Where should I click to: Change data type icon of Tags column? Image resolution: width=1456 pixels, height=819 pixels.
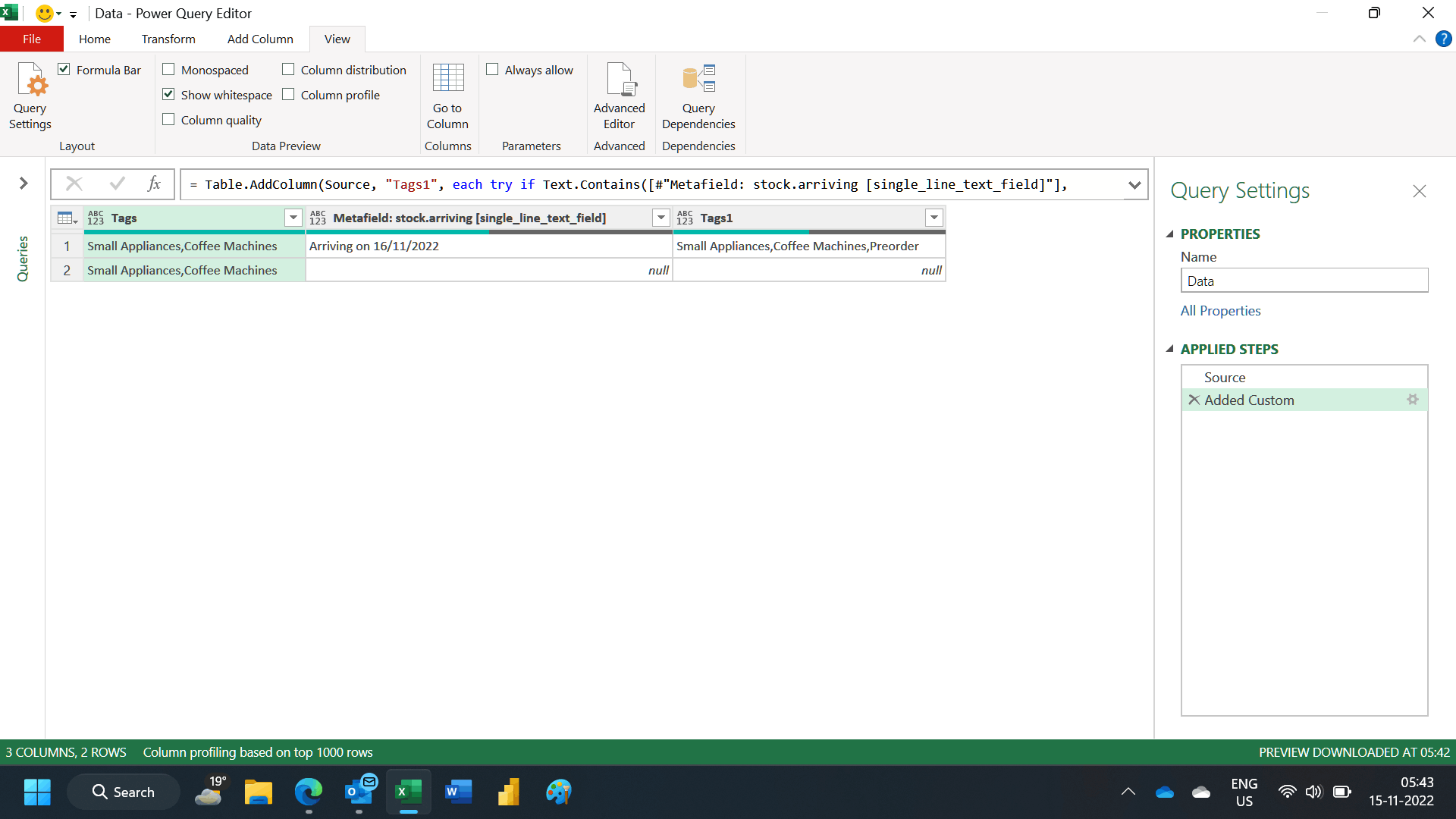point(96,218)
